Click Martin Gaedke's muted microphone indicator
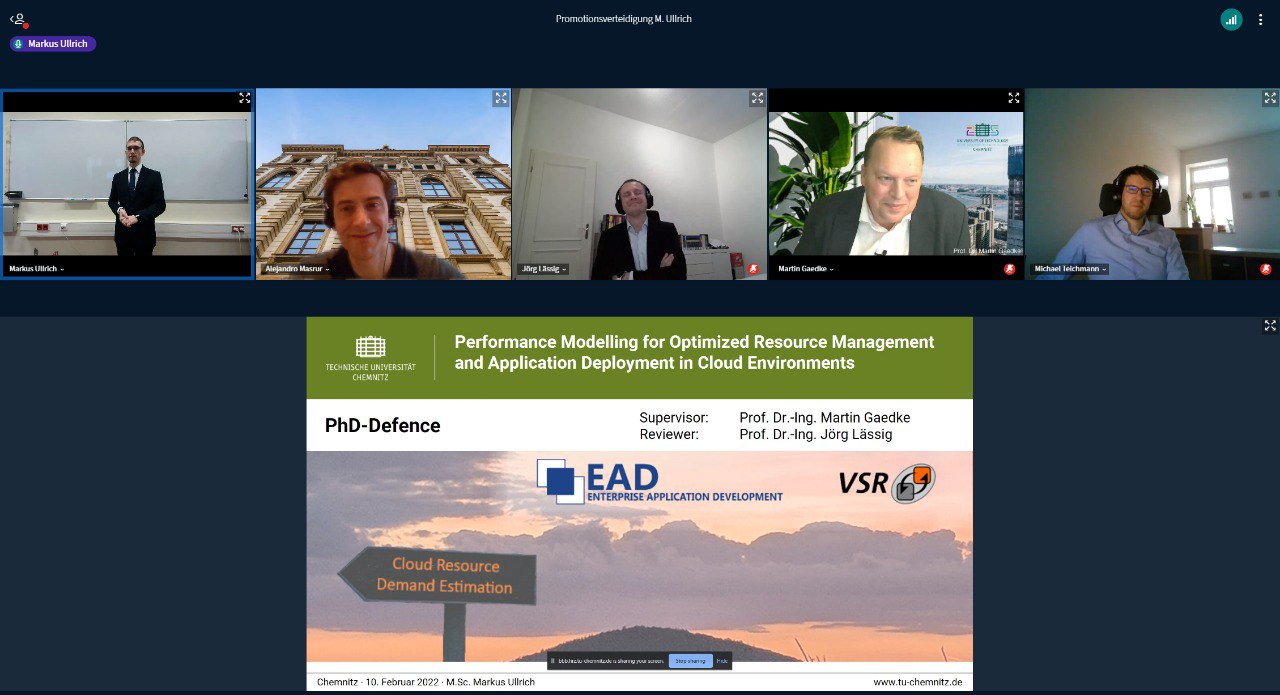 [x=1010, y=269]
